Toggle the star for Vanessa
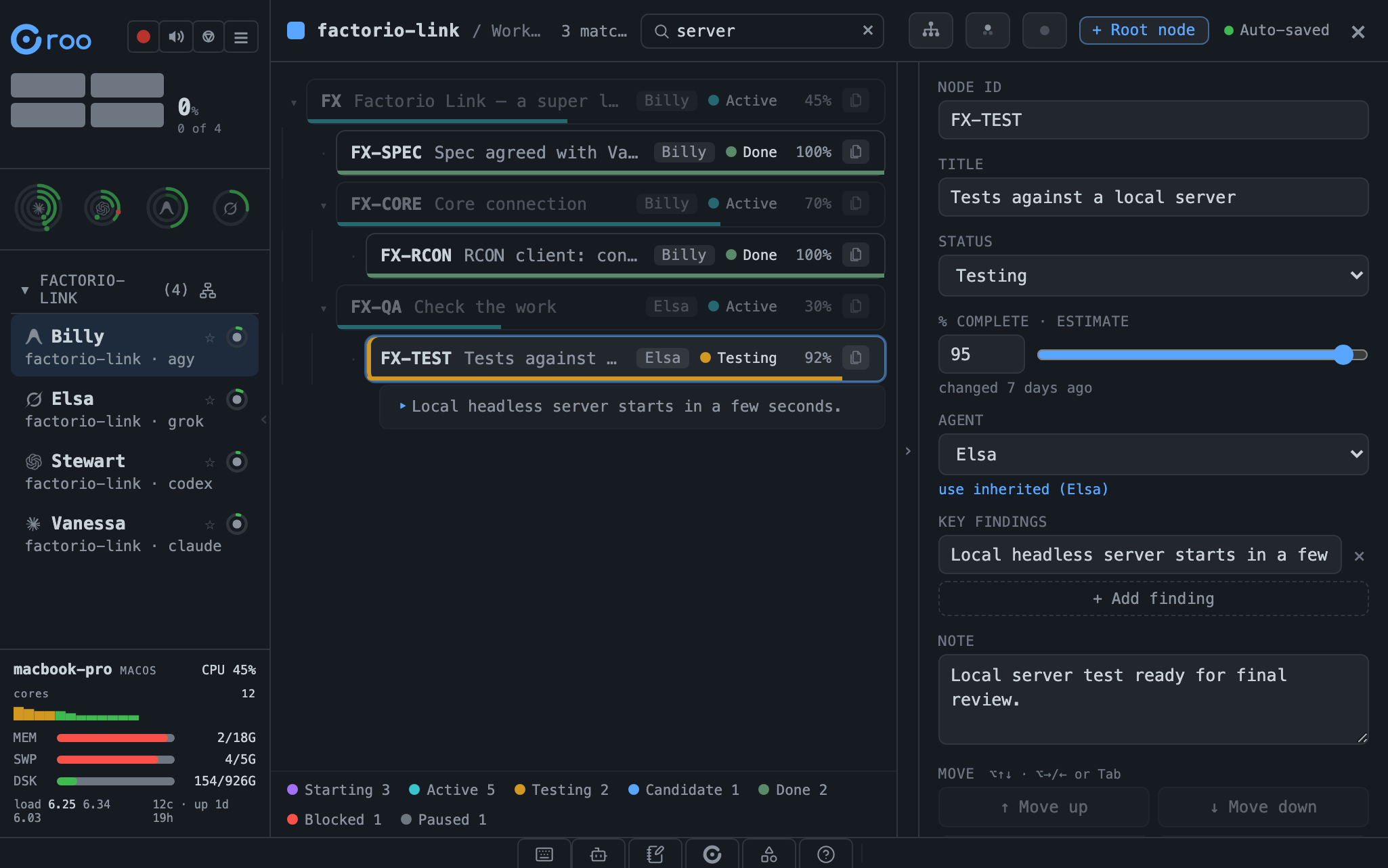Viewport: 1388px width, 868px height. tap(210, 524)
